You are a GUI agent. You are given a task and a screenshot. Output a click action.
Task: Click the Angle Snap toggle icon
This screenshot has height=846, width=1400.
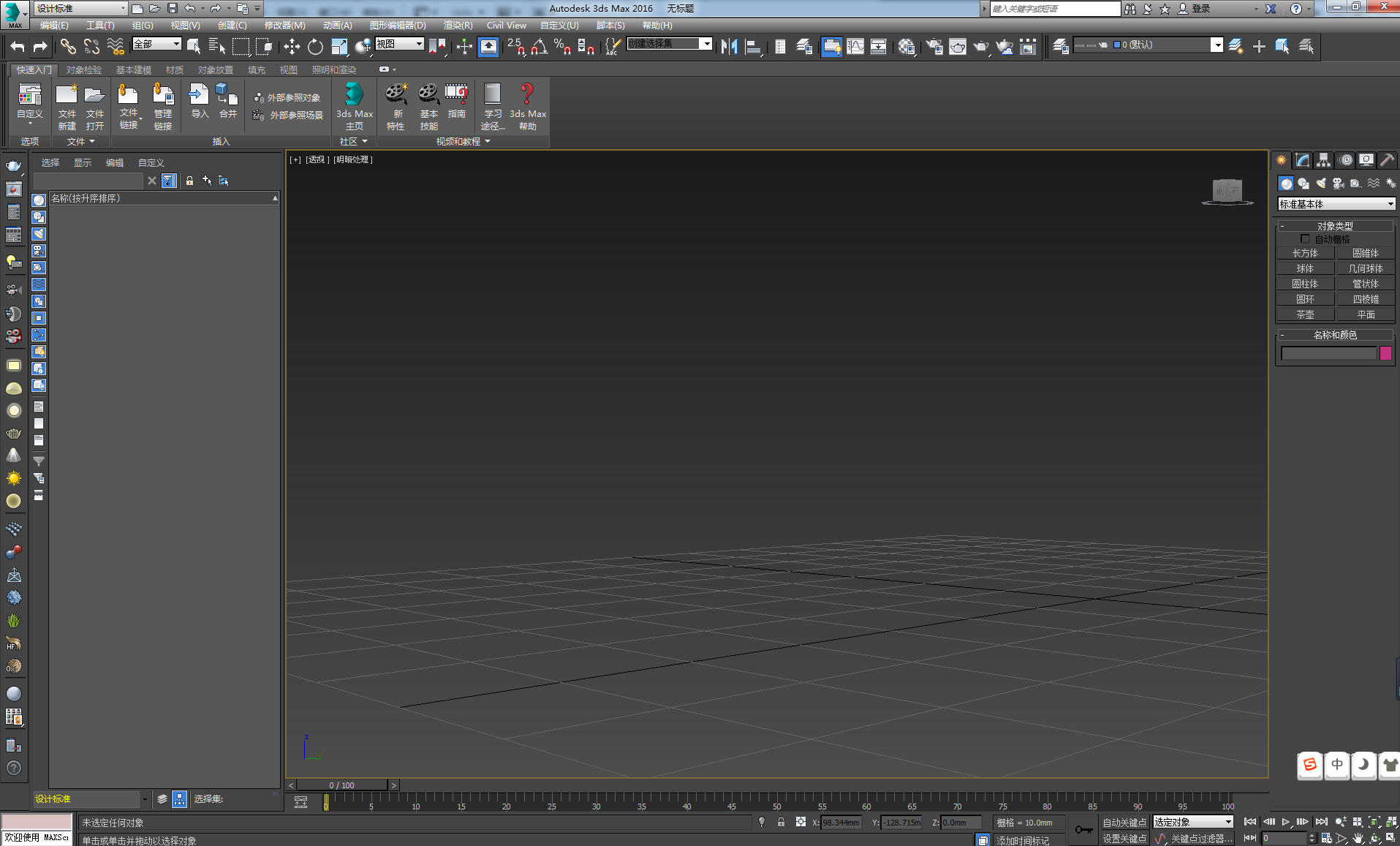click(x=539, y=47)
